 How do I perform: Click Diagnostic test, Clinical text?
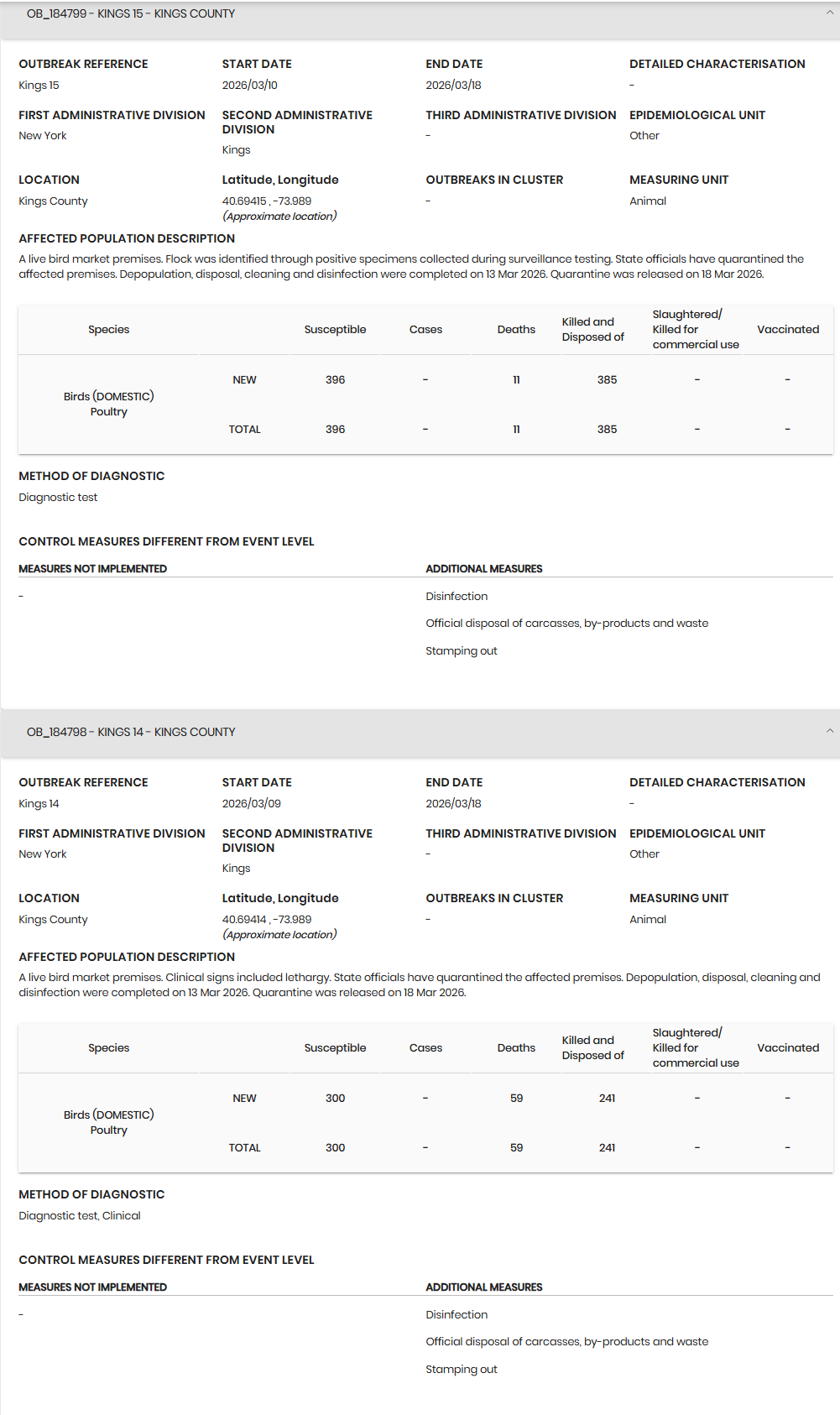click(80, 1215)
